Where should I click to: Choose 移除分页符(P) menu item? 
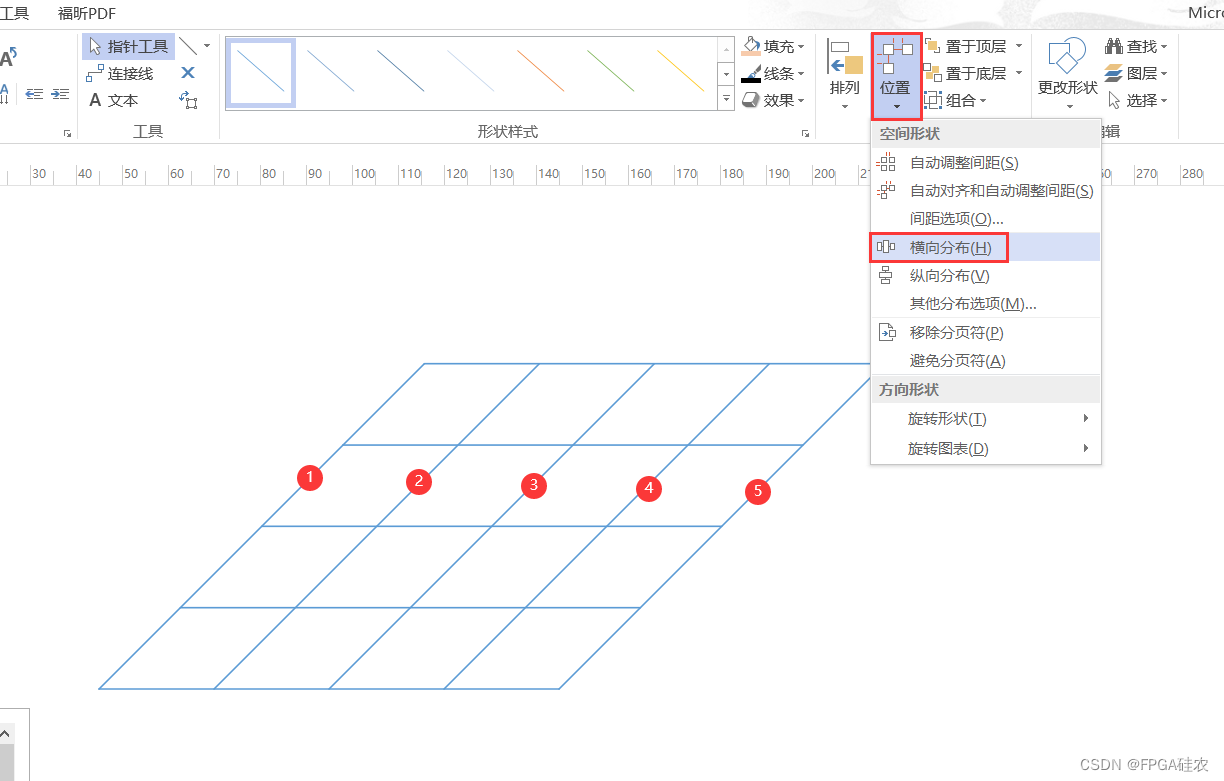pos(986,333)
